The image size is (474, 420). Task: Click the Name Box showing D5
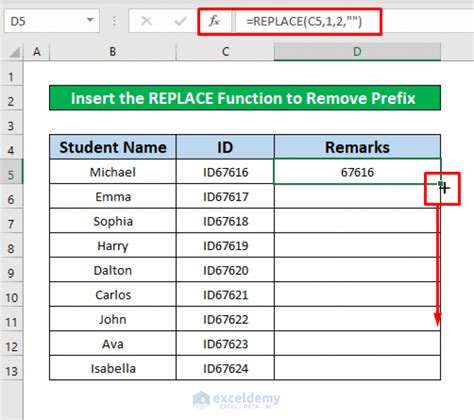52,21
